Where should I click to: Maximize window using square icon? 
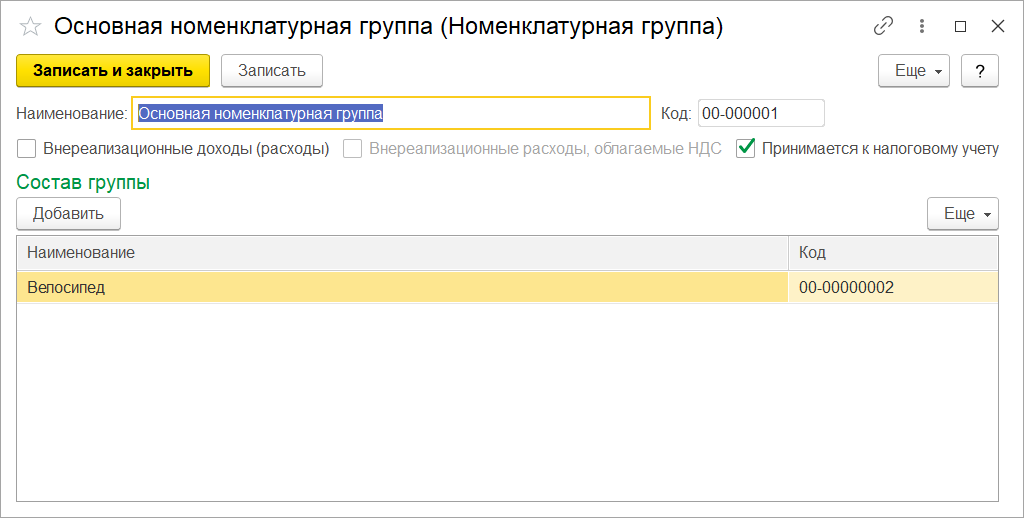960,27
